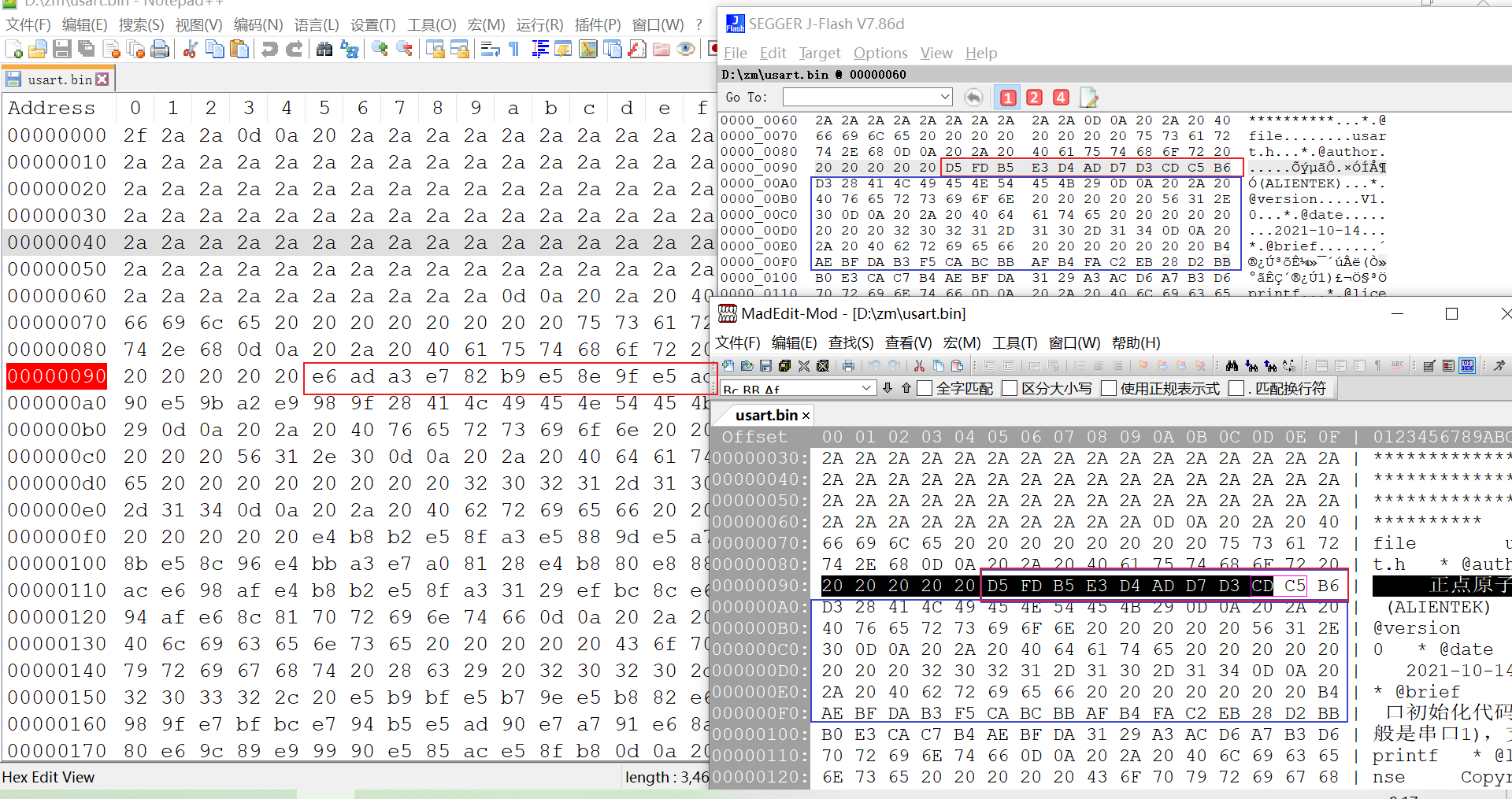1512x799 pixels.
Task: Open a file via Notepad++ folder icon
Action: [x=38, y=50]
